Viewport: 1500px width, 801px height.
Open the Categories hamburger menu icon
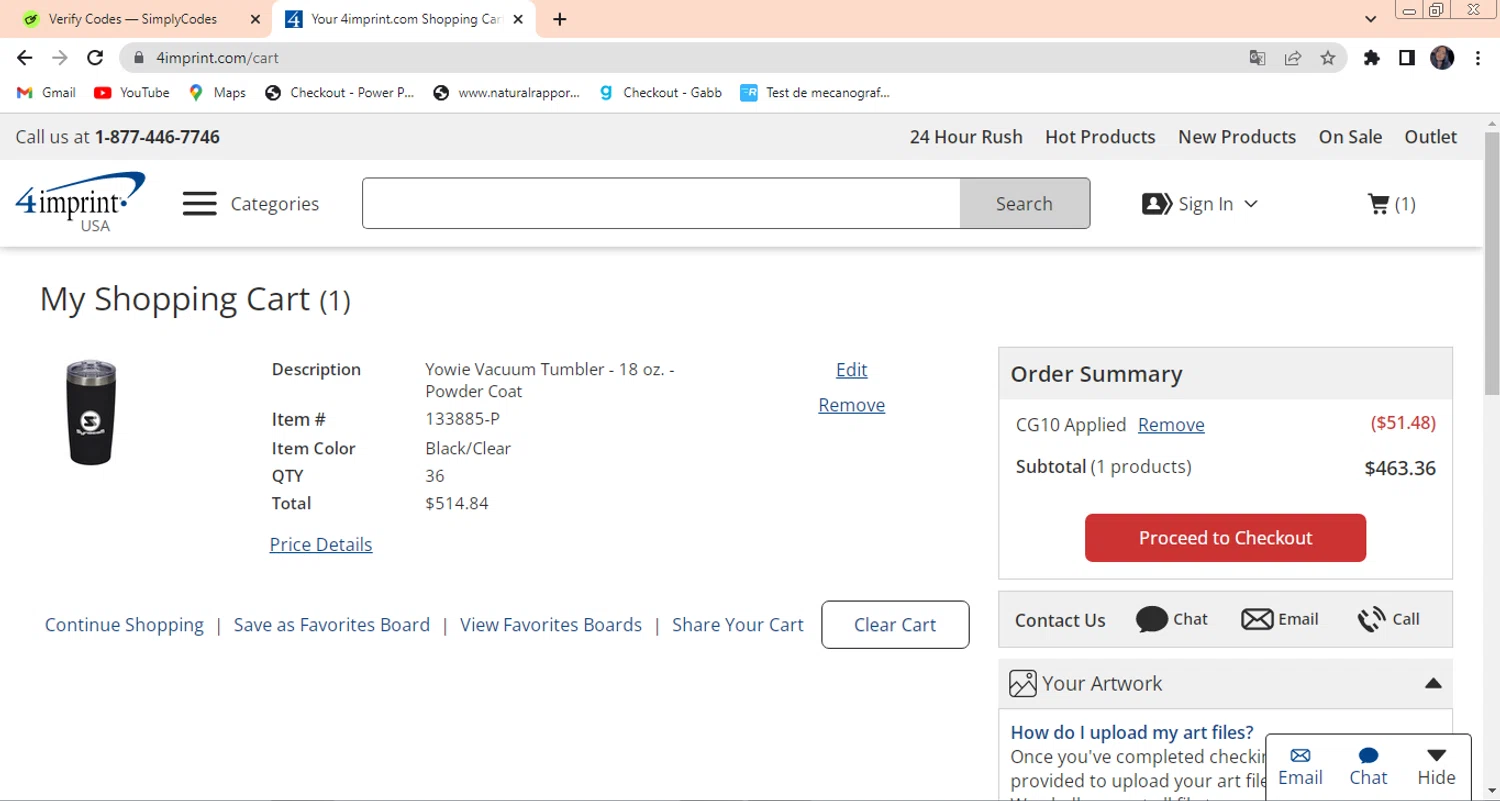pyautogui.click(x=199, y=204)
